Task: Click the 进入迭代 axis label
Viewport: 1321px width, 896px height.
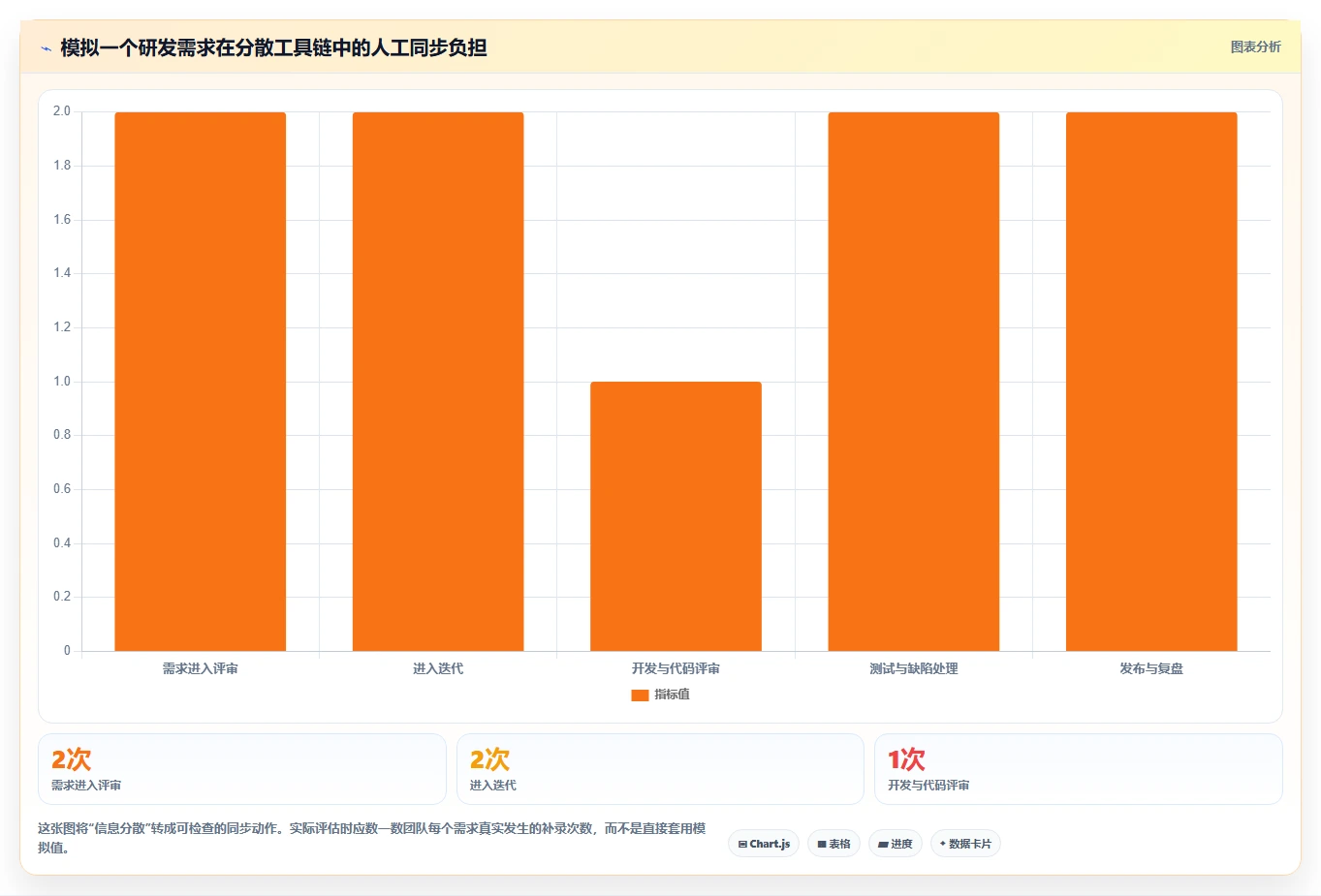Action: point(438,668)
